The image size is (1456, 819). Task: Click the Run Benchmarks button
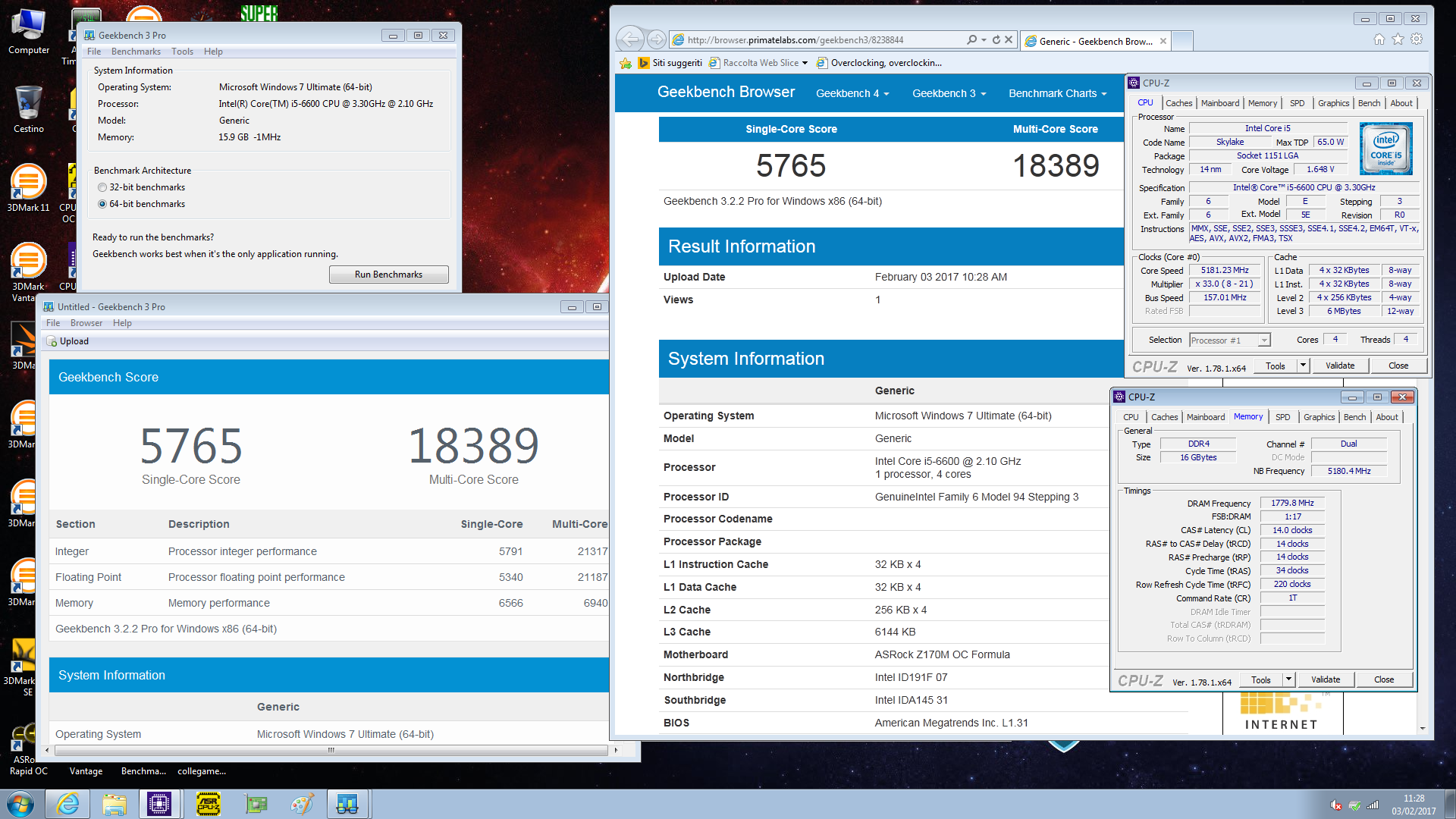[388, 275]
